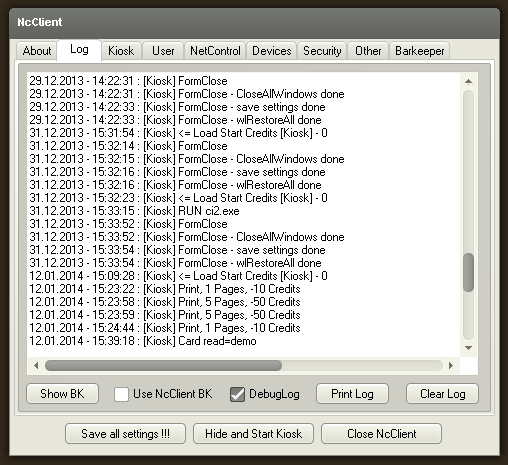Switch to the Security tab

click(x=322, y=51)
